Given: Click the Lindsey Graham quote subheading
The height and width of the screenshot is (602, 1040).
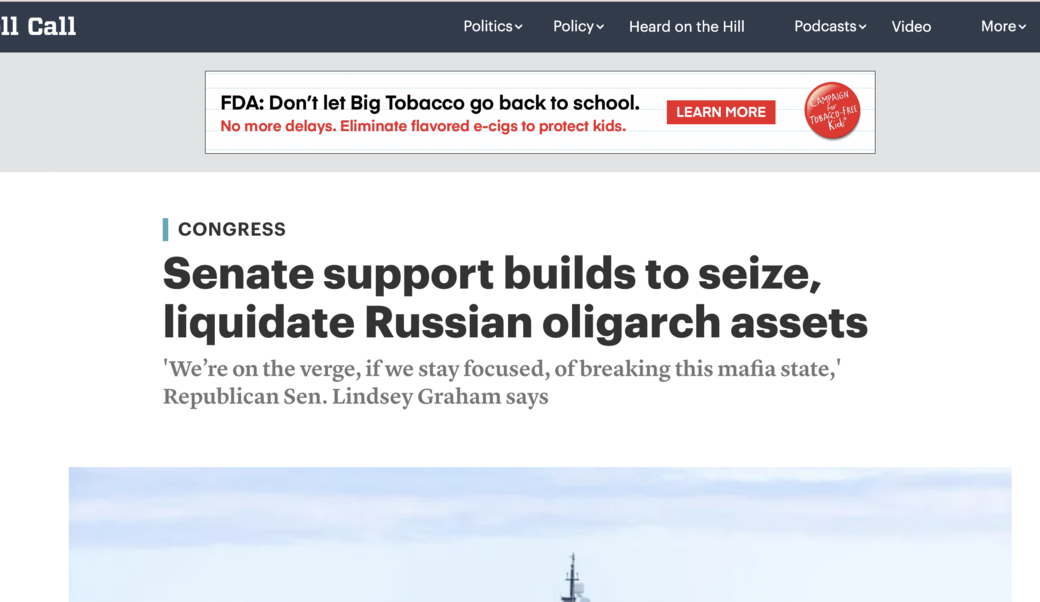Looking at the screenshot, I should (502, 383).
